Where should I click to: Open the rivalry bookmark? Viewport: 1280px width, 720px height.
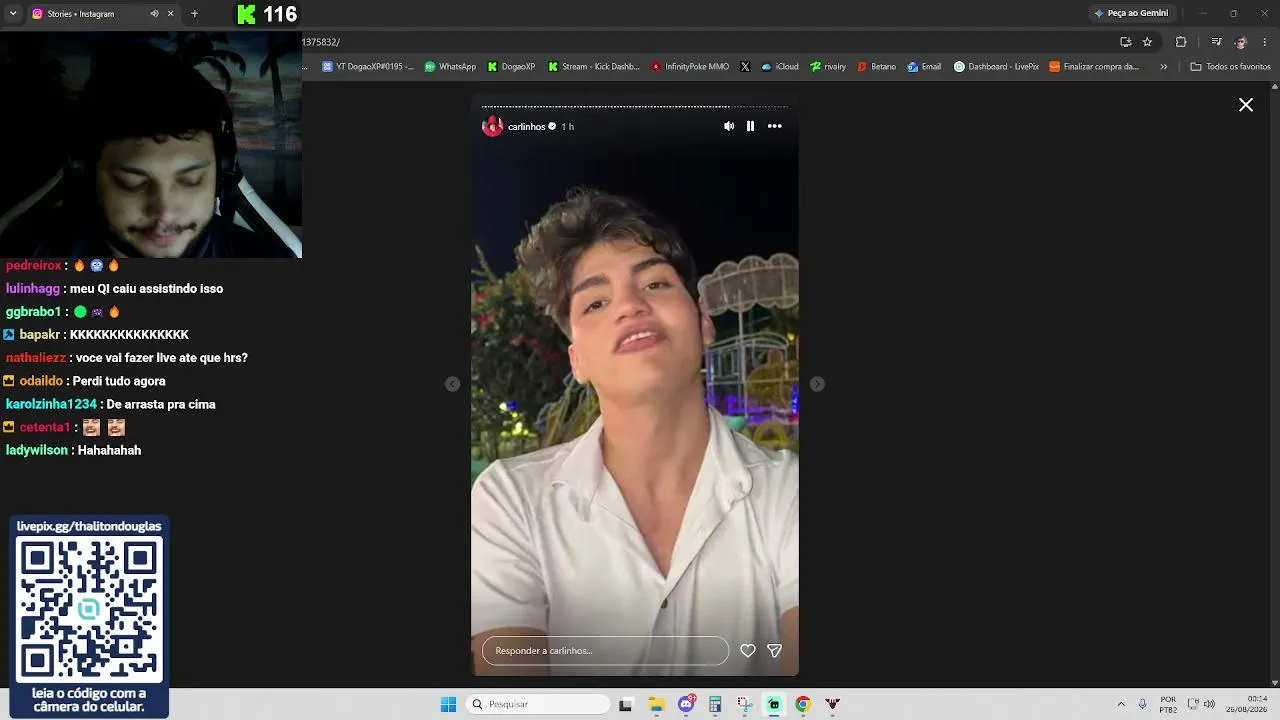point(828,67)
